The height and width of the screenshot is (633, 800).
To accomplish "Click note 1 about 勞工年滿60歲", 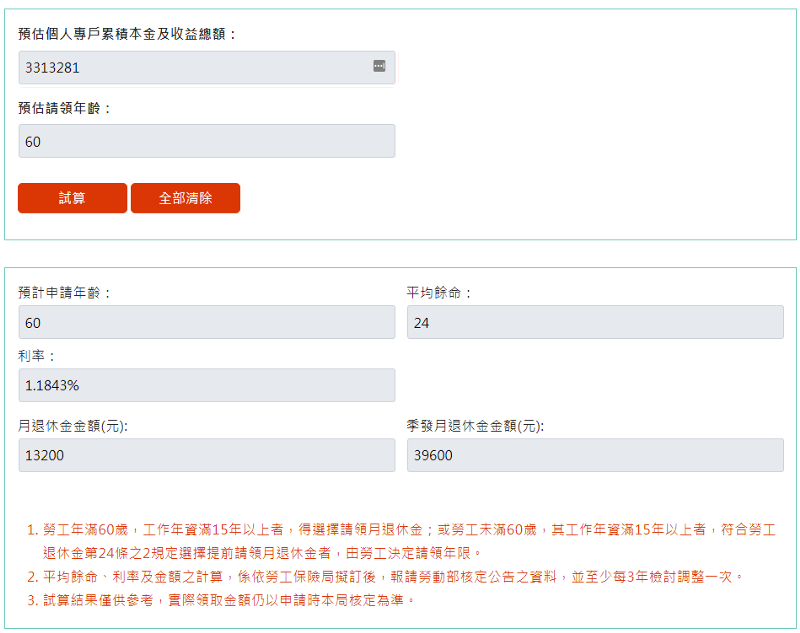I will point(401,541).
